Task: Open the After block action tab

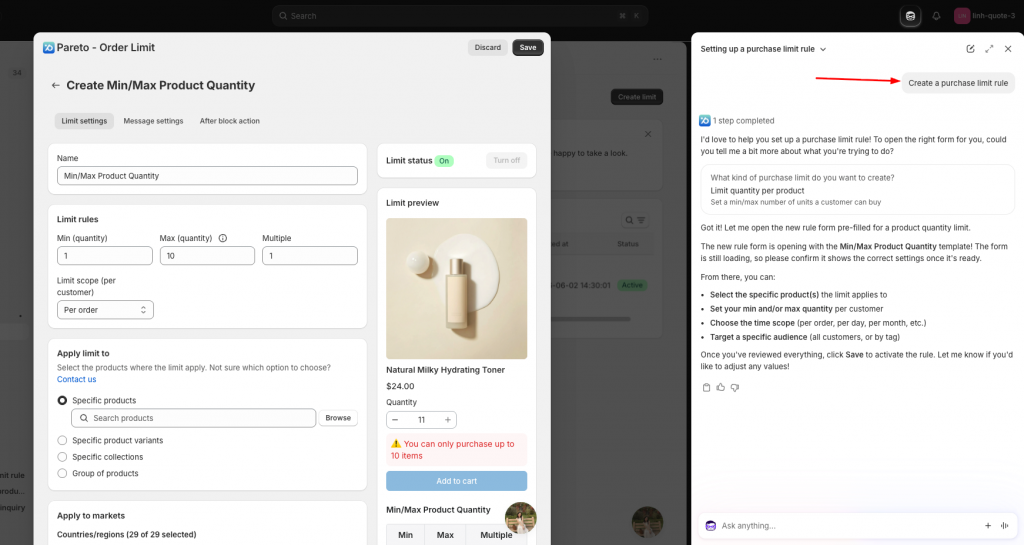Action: click(x=229, y=121)
